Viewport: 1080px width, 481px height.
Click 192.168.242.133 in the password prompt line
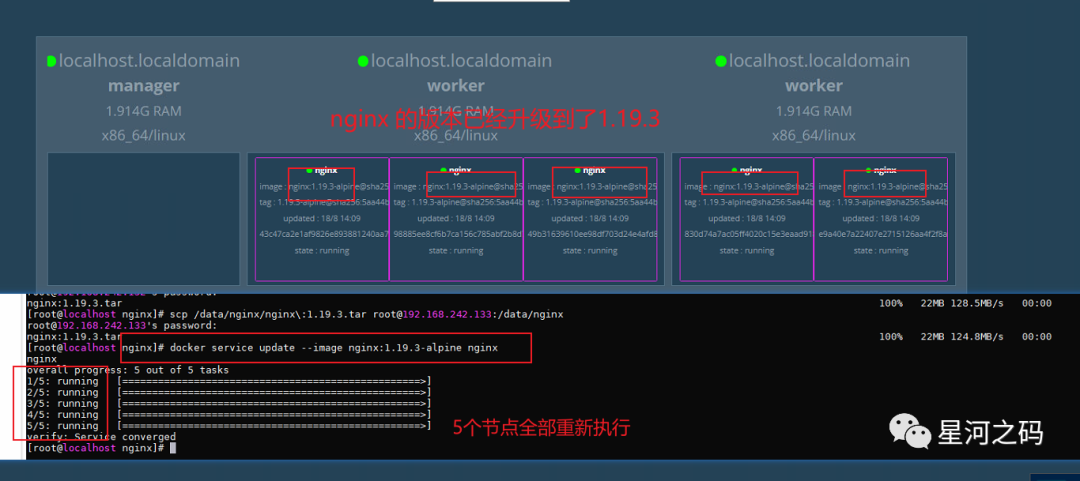101,325
